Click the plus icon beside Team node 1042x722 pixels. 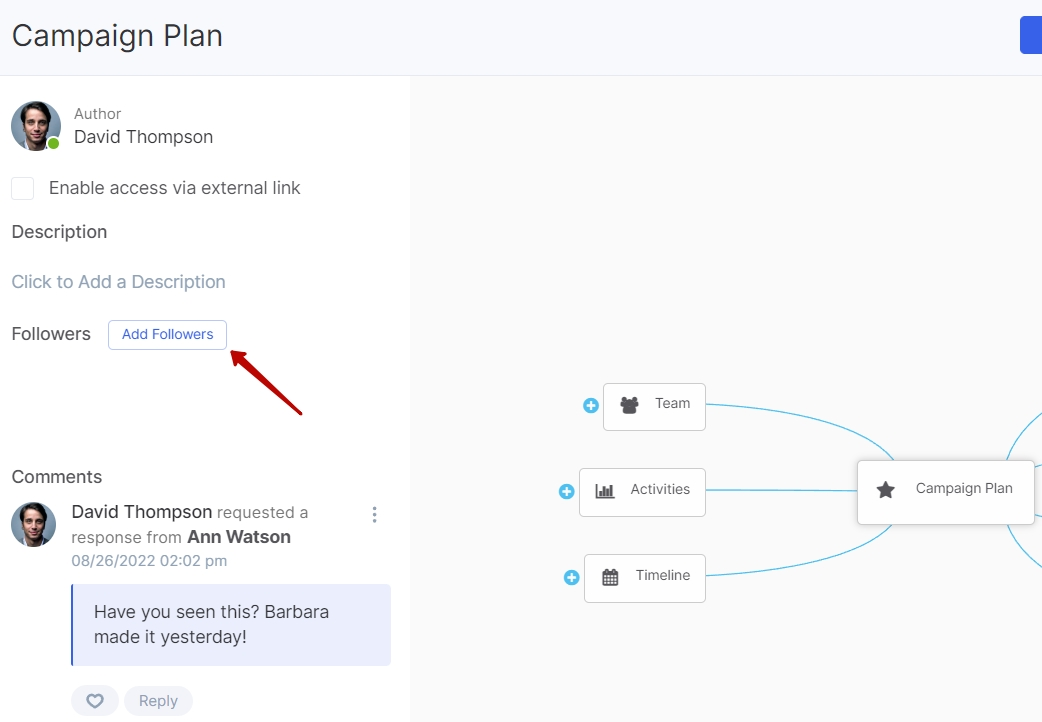tap(590, 406)
